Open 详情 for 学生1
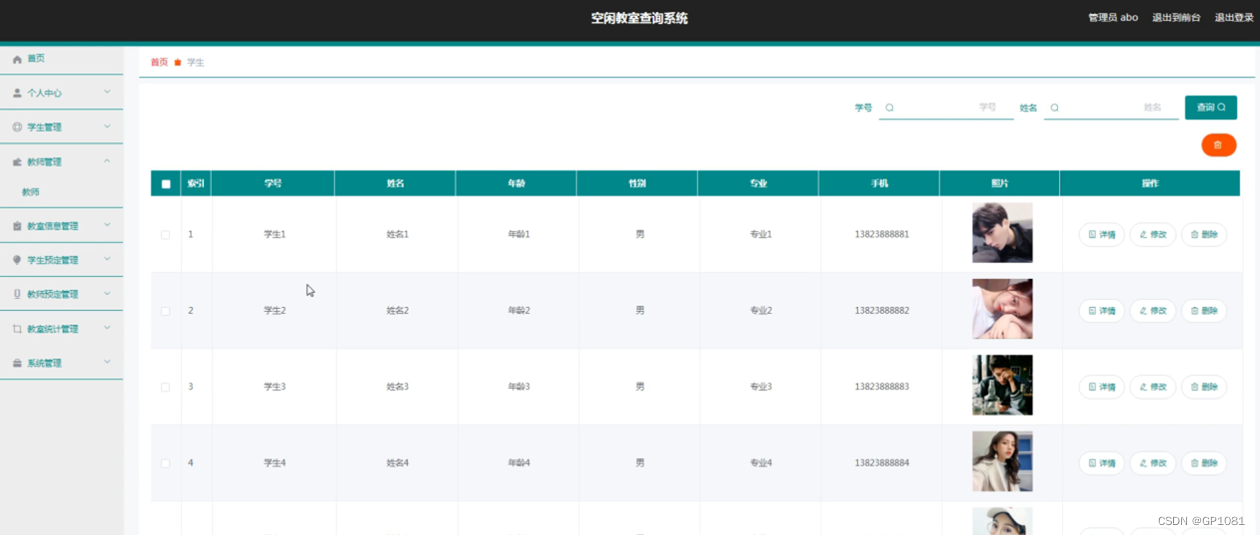Screen dimensions: 1260x535 1102,235
